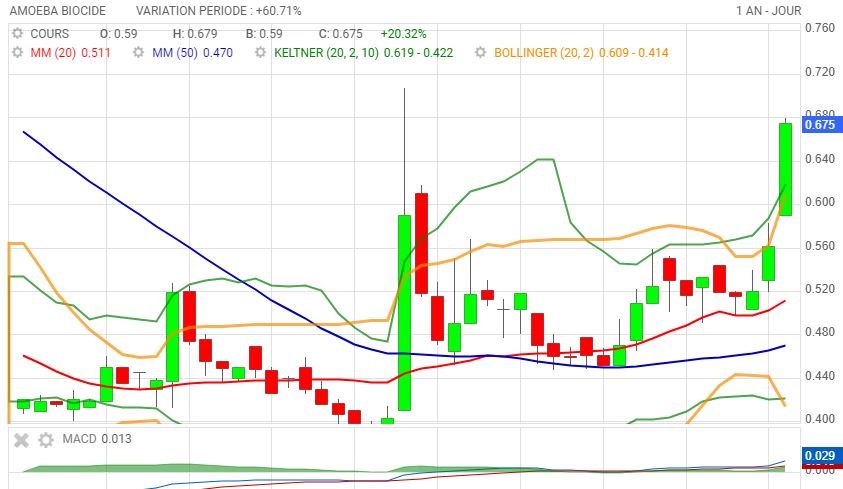
Task: Click the AMOEBA BIOCIDE title
Action: click(58, 11)
